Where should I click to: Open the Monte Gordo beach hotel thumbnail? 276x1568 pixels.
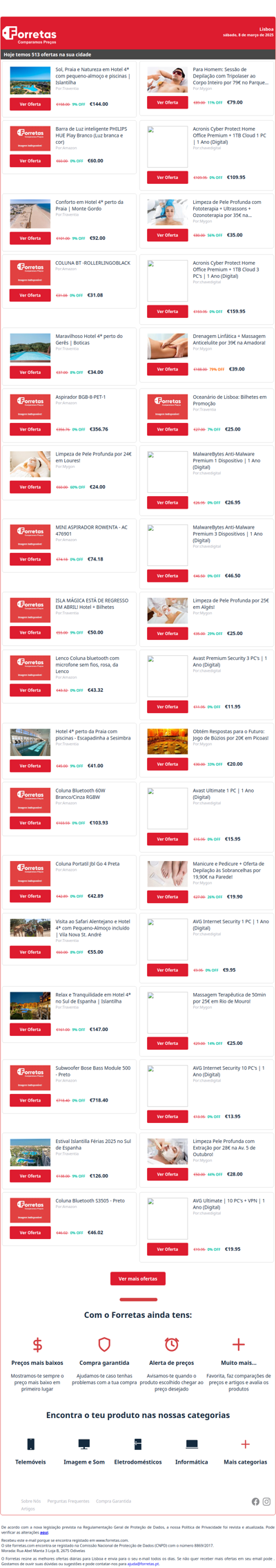[30, 214]
